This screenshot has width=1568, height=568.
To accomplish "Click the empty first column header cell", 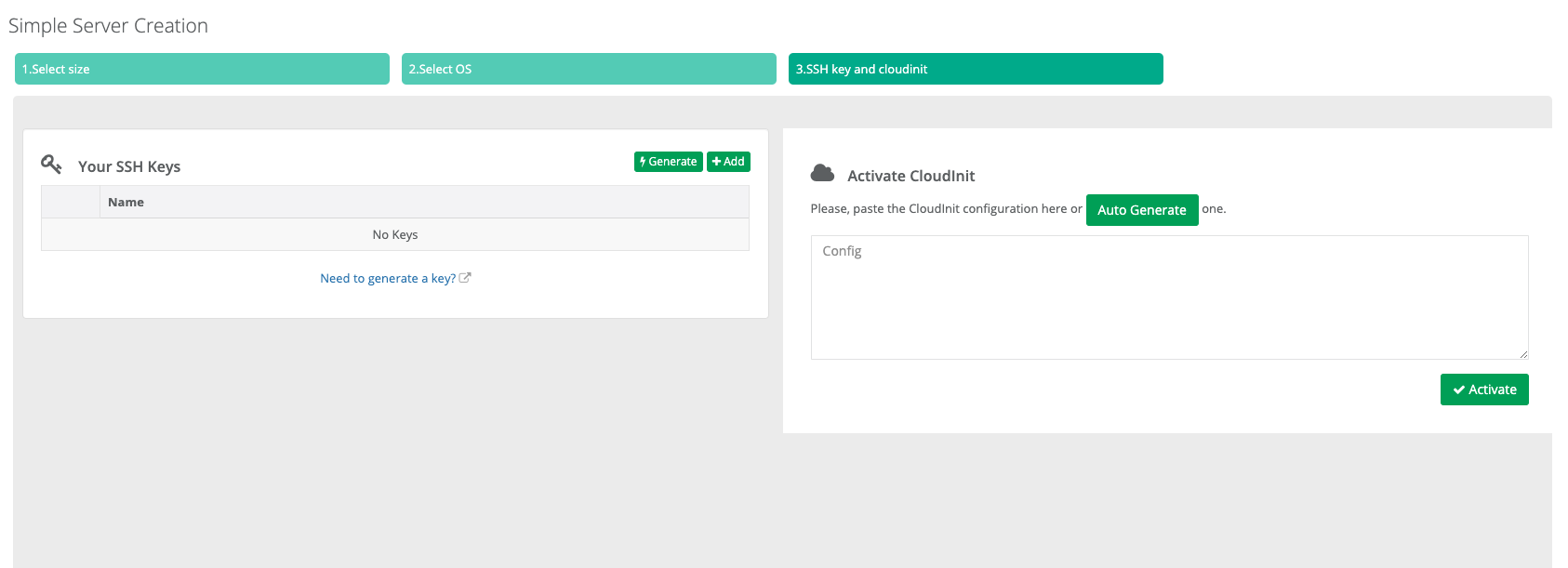I will click(71, 202).
